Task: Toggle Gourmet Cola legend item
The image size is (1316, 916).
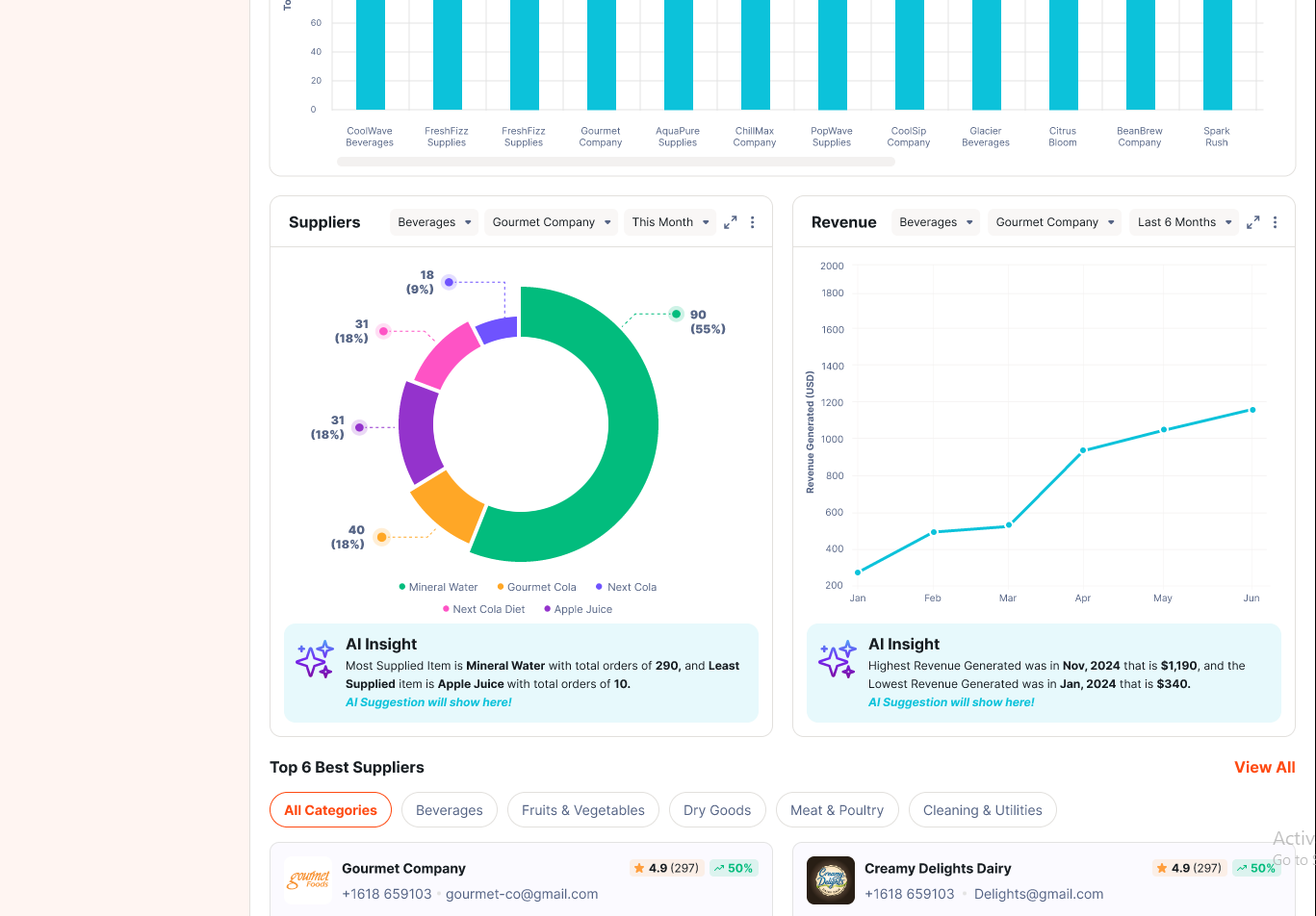Action: tap(537, 587)
